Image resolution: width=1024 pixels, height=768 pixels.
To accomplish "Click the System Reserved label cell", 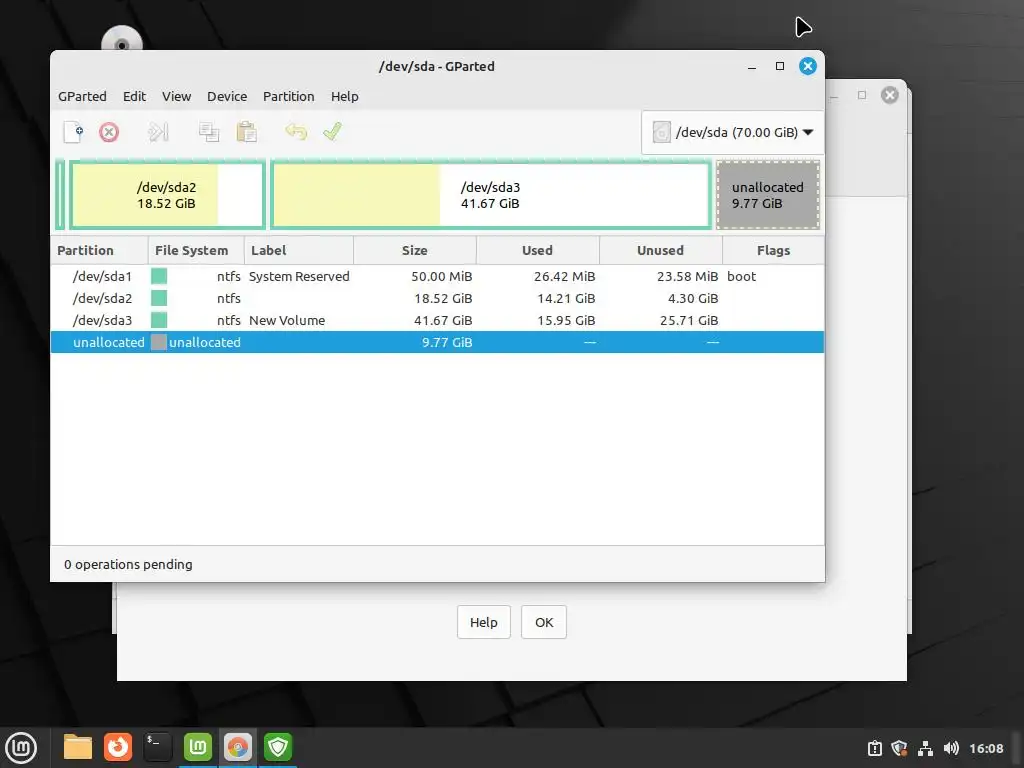I will pyautogui.click(x=299, y=276).
